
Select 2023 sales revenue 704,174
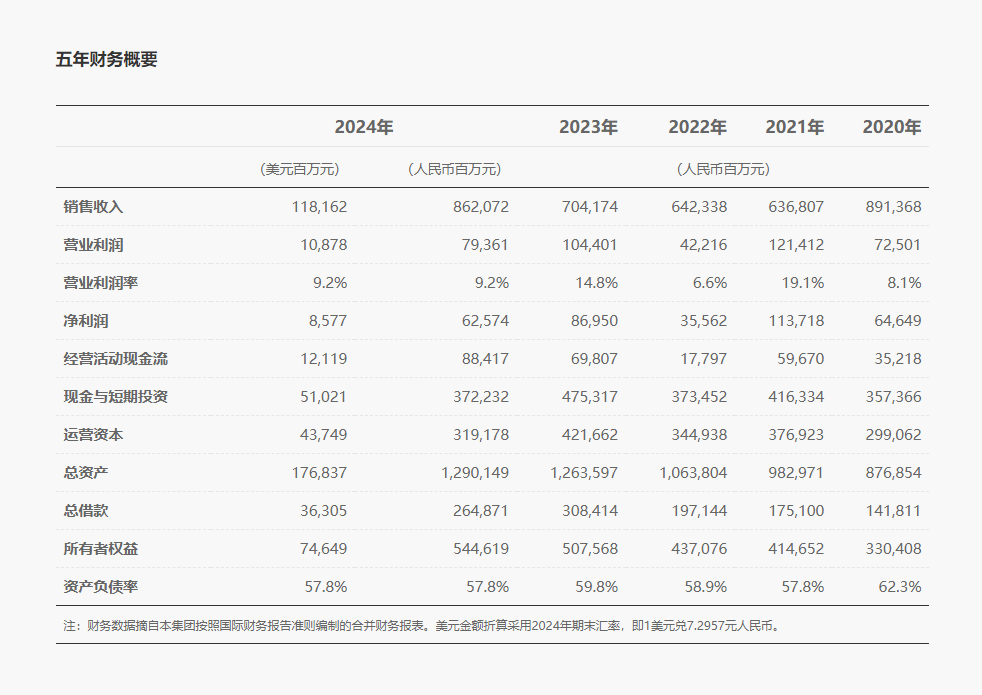click(x=590, y=207)
